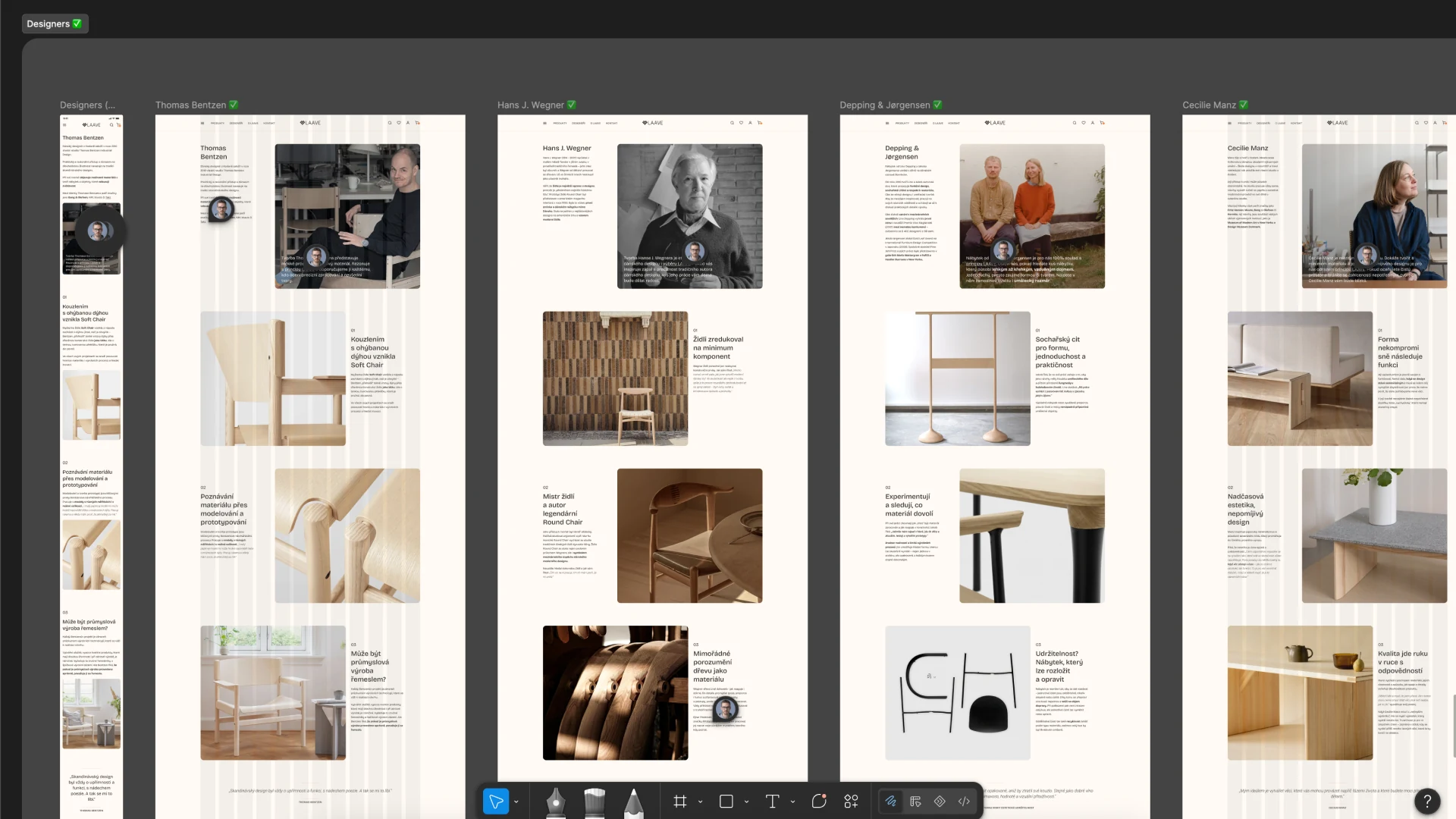Screen dimensions: 1456x819
Task: Click the heart icon in Depping & Jørgensen frame header
Action: point(1084,123)
